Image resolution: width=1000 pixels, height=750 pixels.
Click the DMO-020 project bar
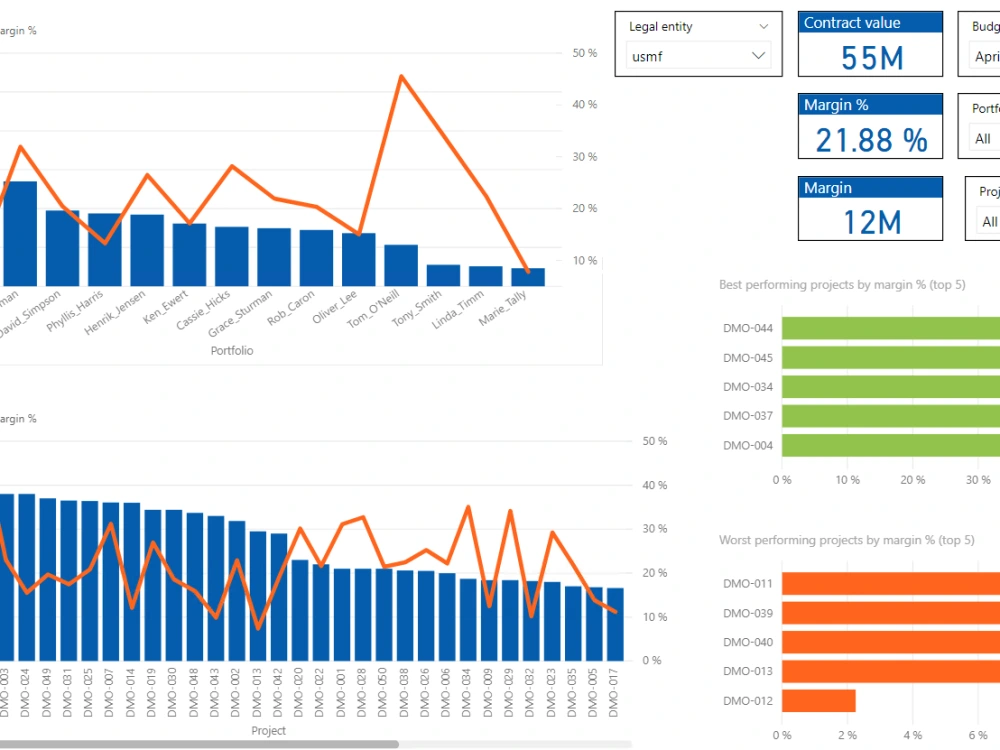click(x=300, y=610)
